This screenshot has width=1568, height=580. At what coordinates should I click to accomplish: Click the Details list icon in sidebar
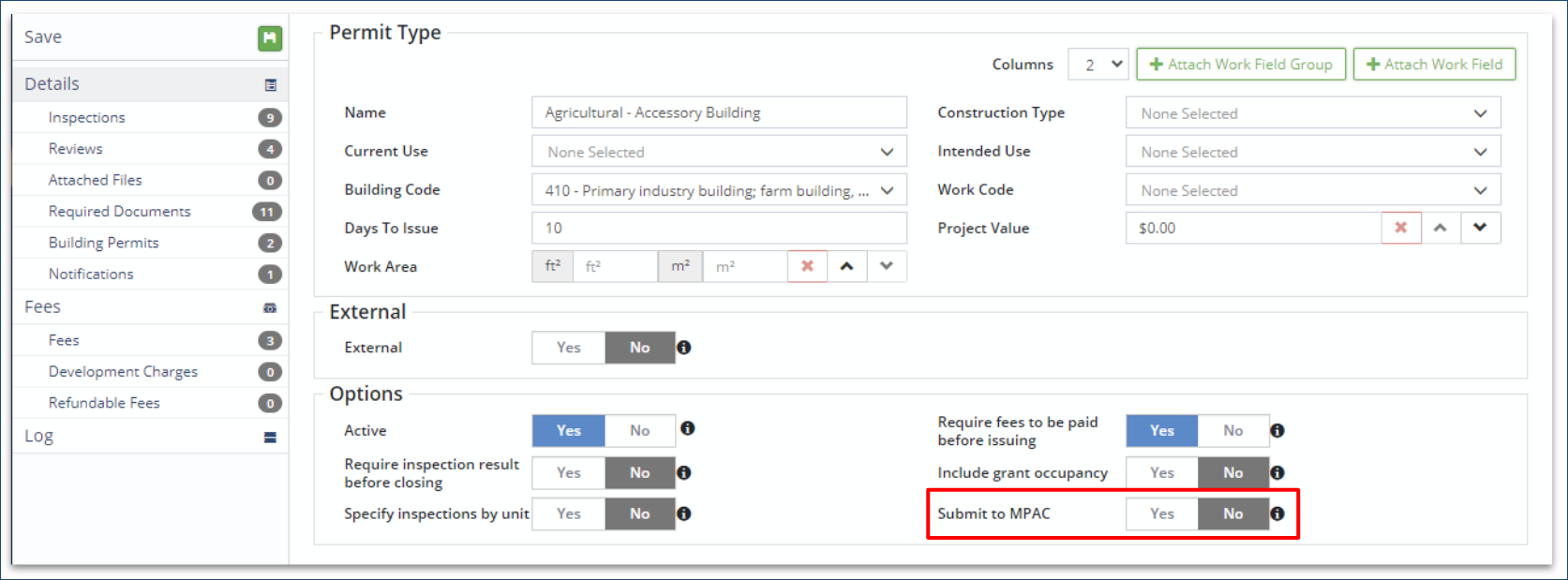271,85
